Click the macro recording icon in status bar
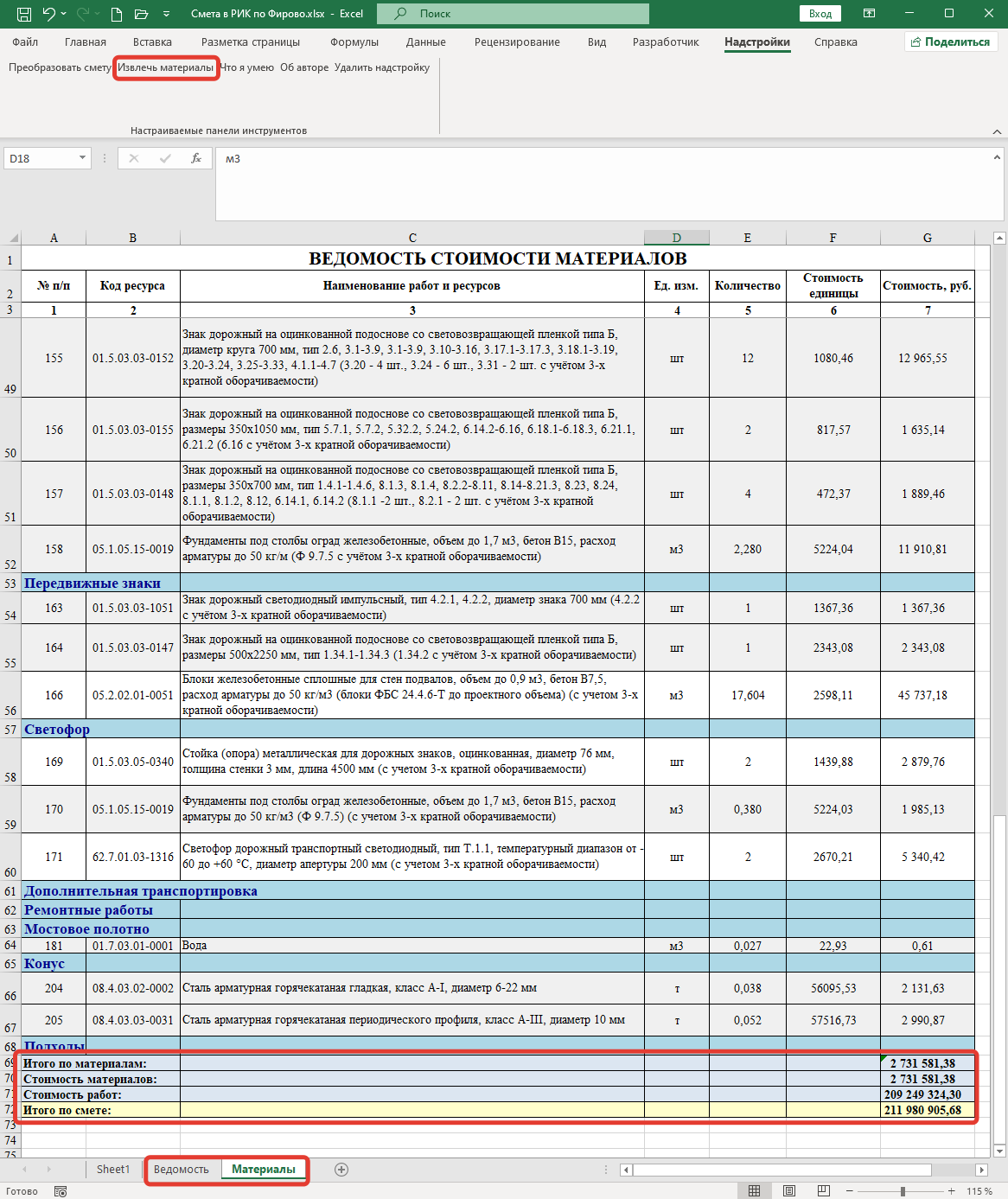Image resolution: width=1008 pixels, height=1199 pixels. click(x=61, y=1191)
